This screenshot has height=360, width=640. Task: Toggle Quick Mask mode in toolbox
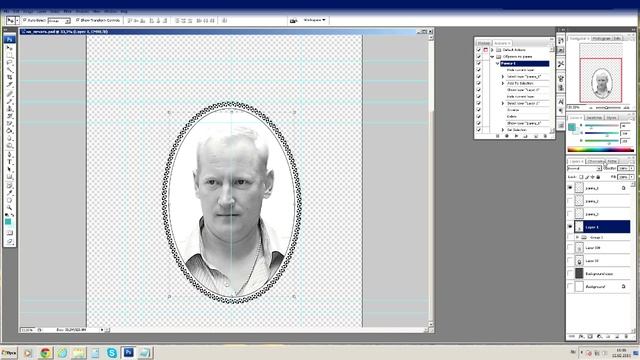(x=10, y=233)
